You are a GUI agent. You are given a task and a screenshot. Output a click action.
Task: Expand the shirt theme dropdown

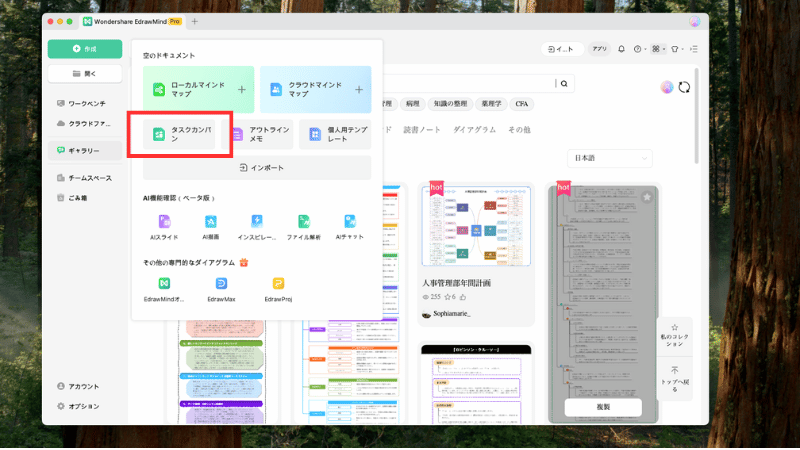tap(677, 49)
